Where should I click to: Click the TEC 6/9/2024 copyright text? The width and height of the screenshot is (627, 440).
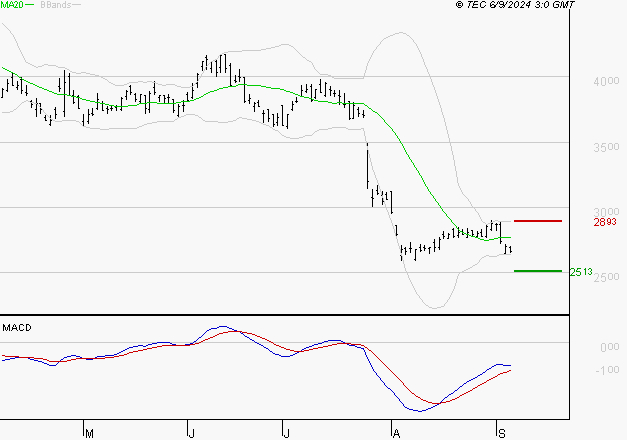pyautogui.click(x=515, y=5)
